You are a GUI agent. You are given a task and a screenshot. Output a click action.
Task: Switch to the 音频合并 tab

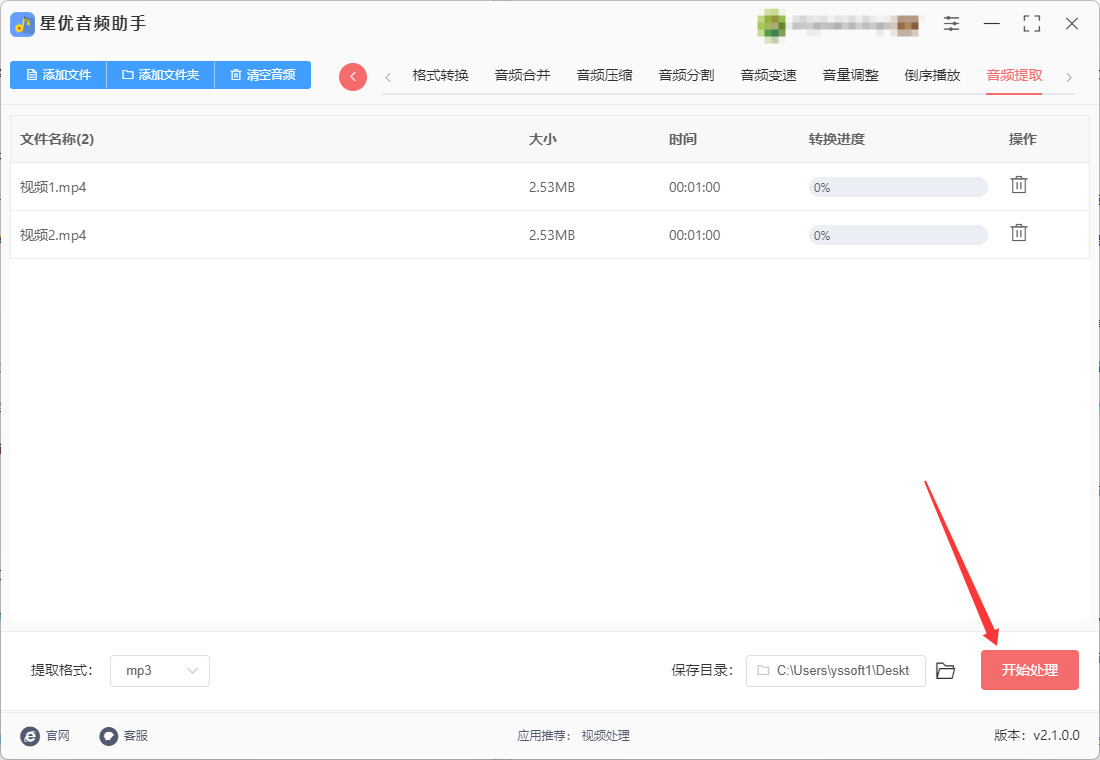523,75
